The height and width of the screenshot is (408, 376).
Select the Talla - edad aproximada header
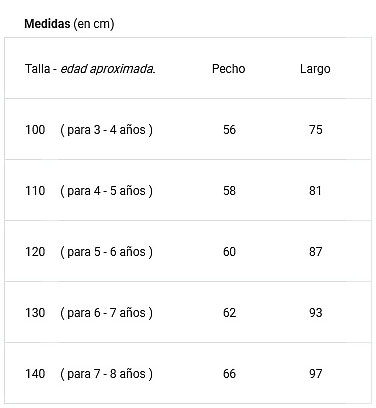tap(90, 69)
